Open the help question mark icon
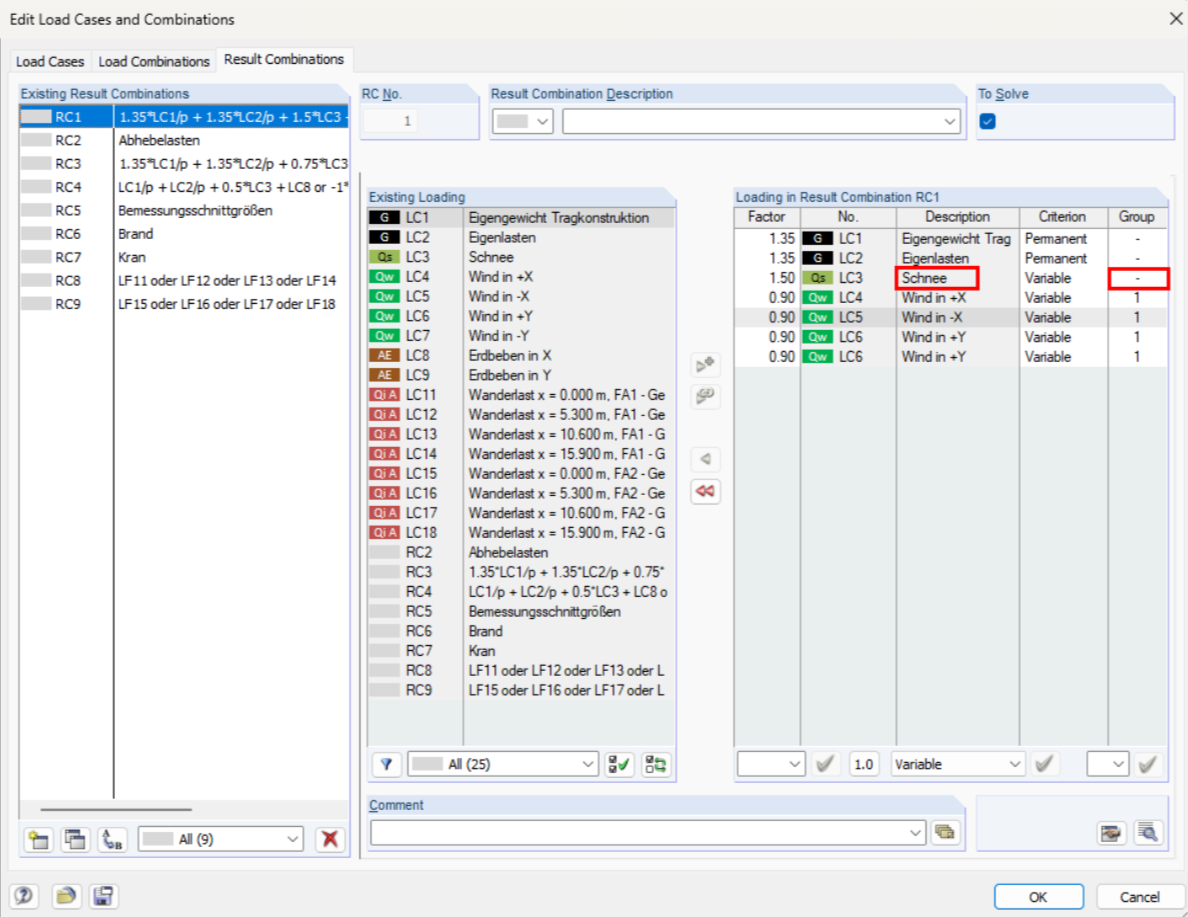The image size is (1188, 917). pos(25,896)
